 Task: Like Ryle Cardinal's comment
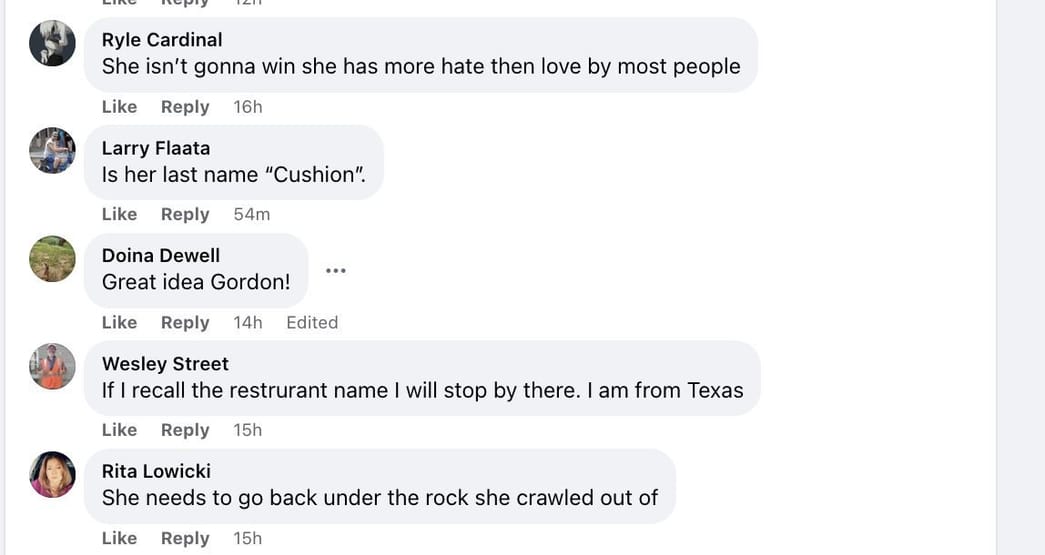pos(119,107)
